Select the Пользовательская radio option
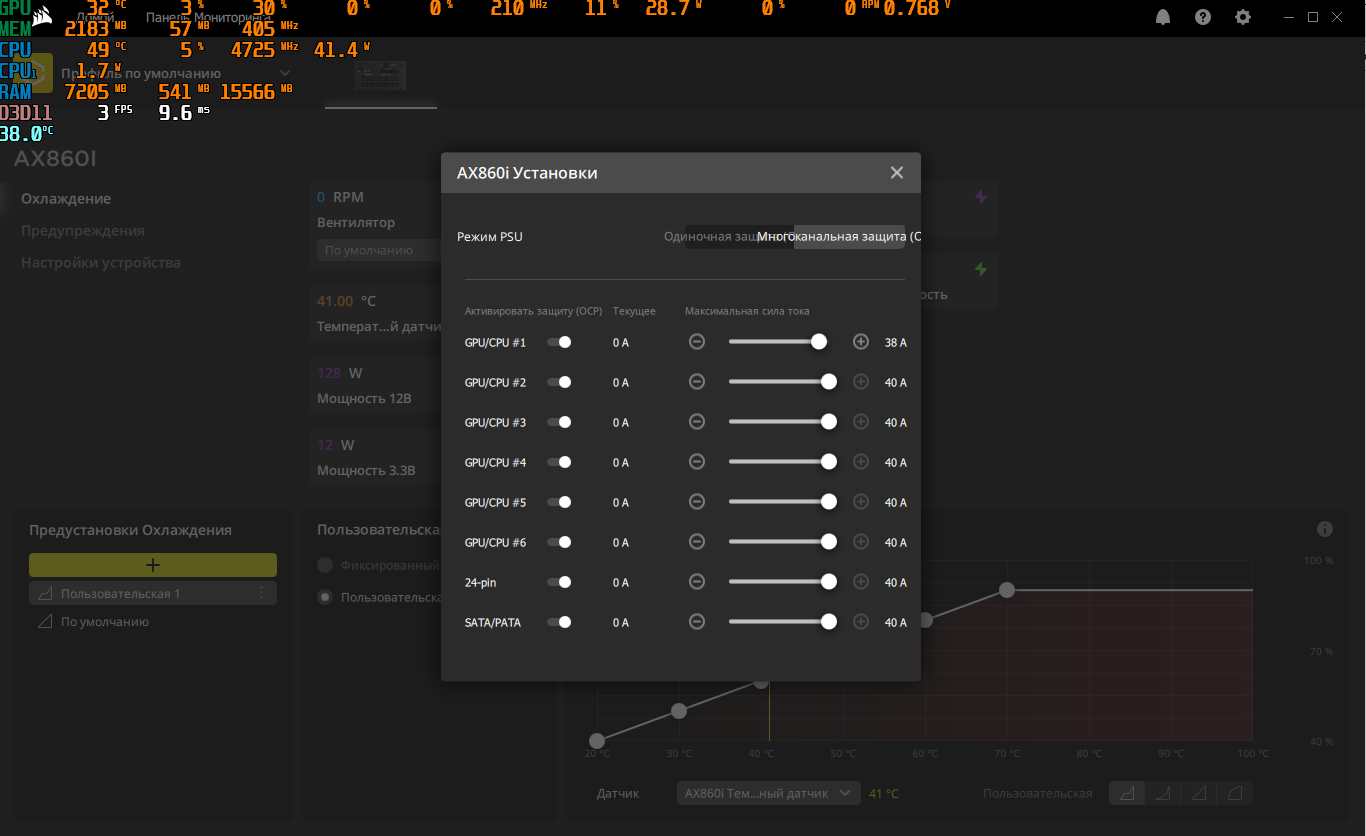This screenshot has height=836, width=1366. 325,597
